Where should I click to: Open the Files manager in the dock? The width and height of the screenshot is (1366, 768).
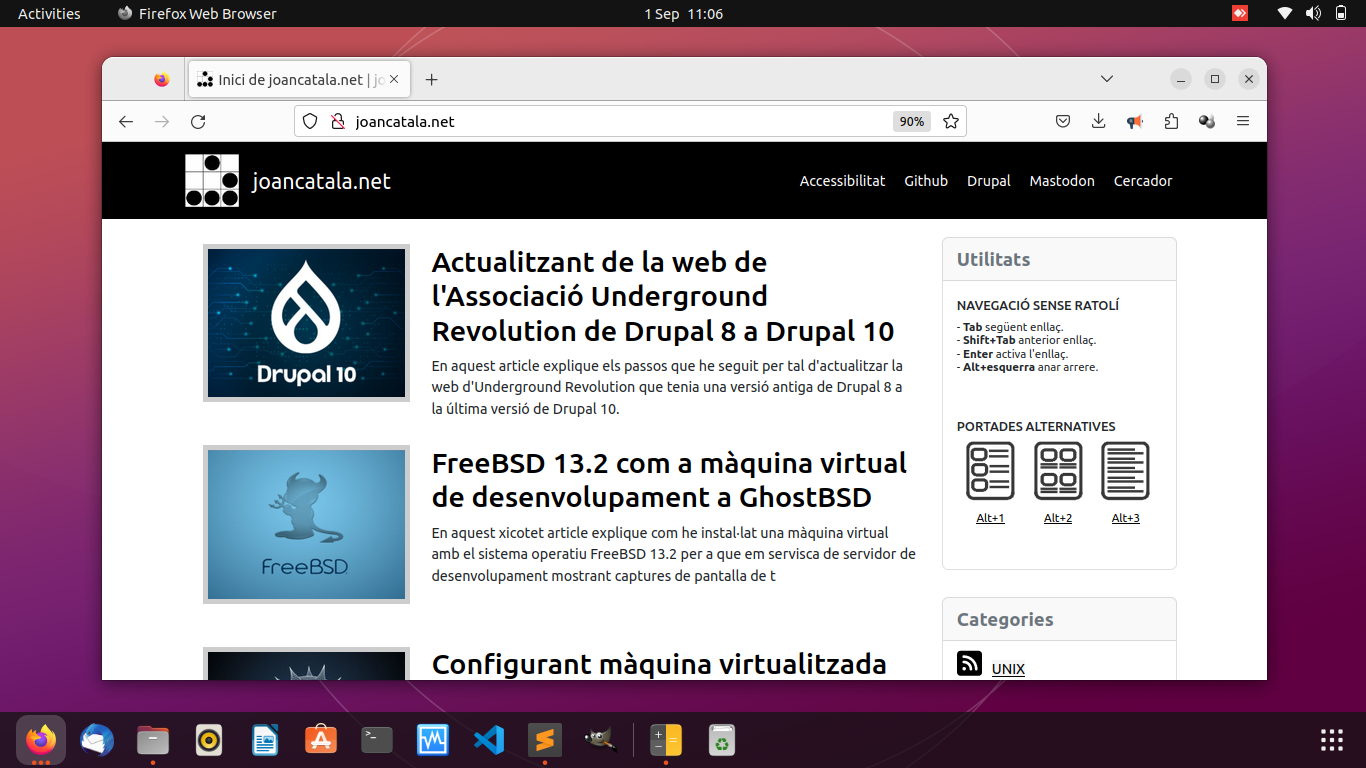point(153,740)
